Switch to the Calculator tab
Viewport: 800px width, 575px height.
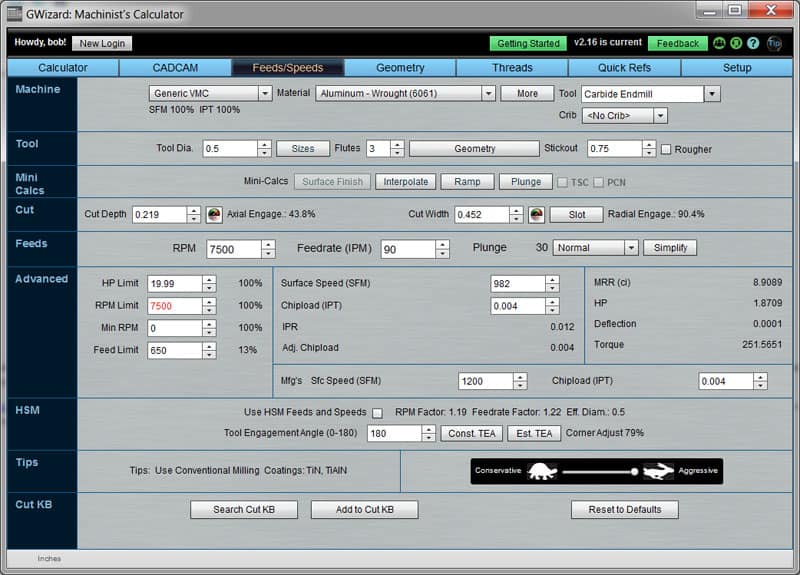point(63,68)
